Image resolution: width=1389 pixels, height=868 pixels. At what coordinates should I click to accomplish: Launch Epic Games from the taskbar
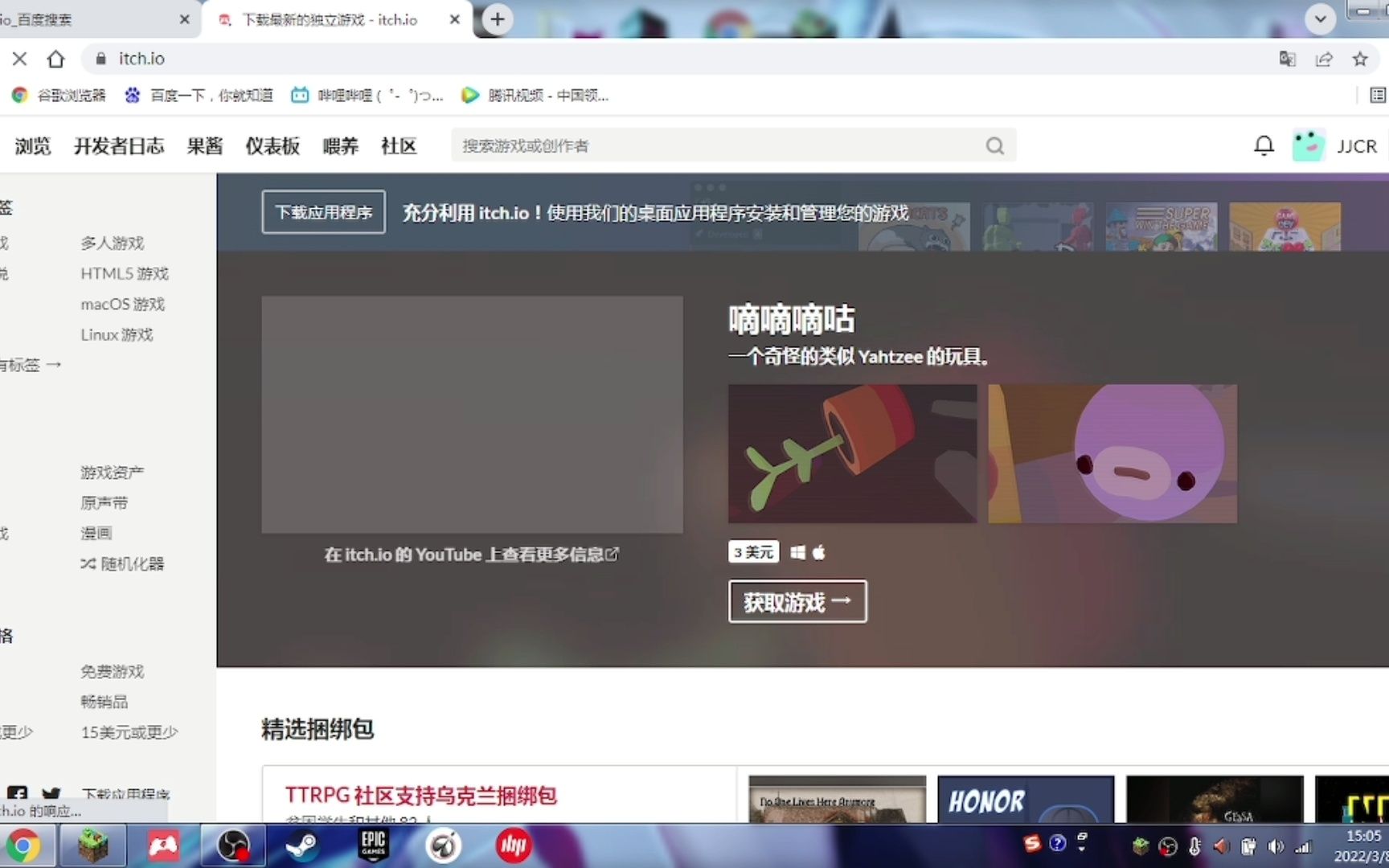(373, 846)
